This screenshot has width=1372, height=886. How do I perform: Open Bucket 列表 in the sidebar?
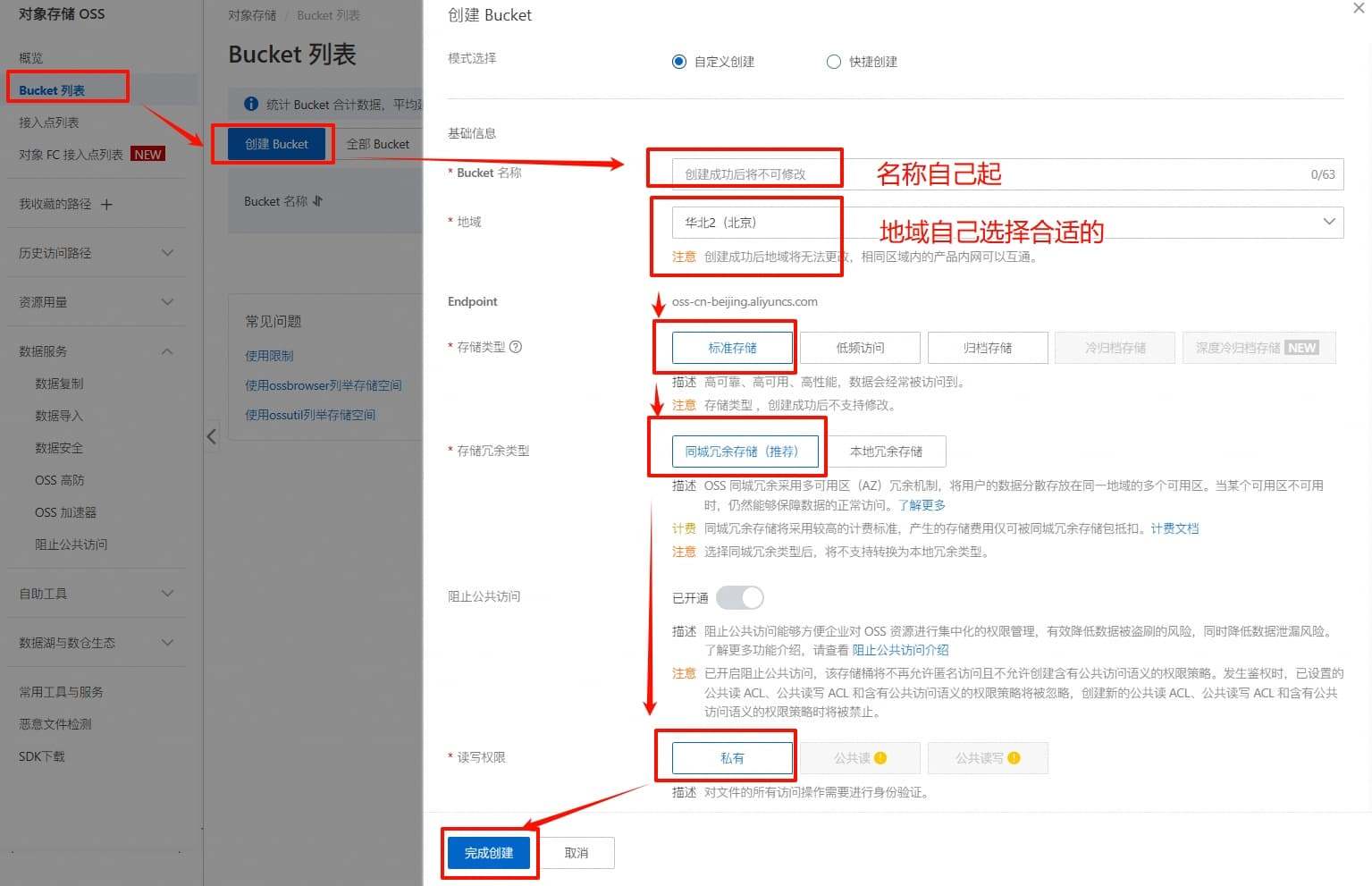pos(52,90)
